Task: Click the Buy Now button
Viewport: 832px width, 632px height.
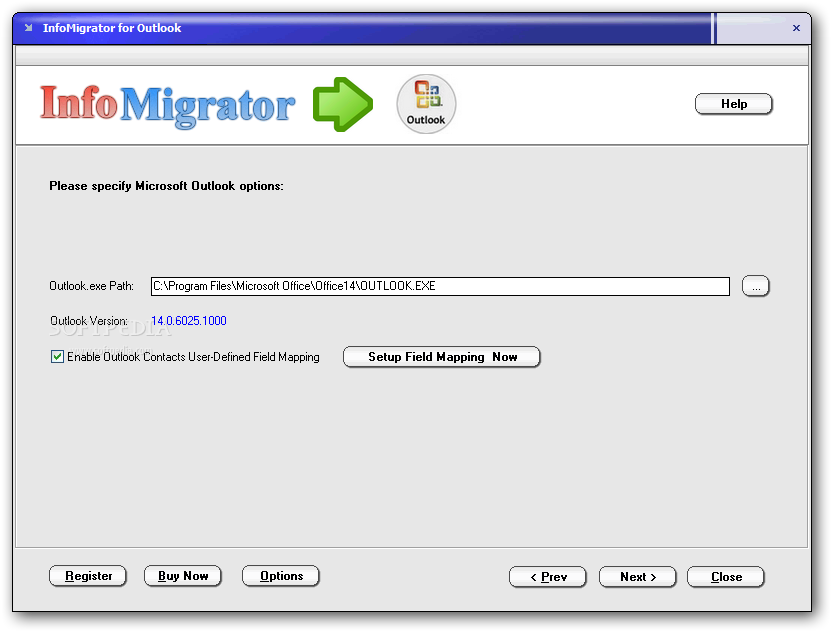Action: pyautogui.click(x=183, y=576)
